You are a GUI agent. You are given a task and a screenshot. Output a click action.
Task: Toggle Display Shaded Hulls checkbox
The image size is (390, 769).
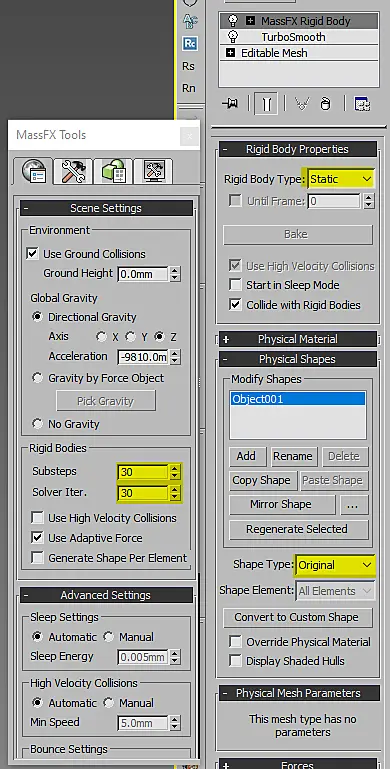tap(236, 661)
